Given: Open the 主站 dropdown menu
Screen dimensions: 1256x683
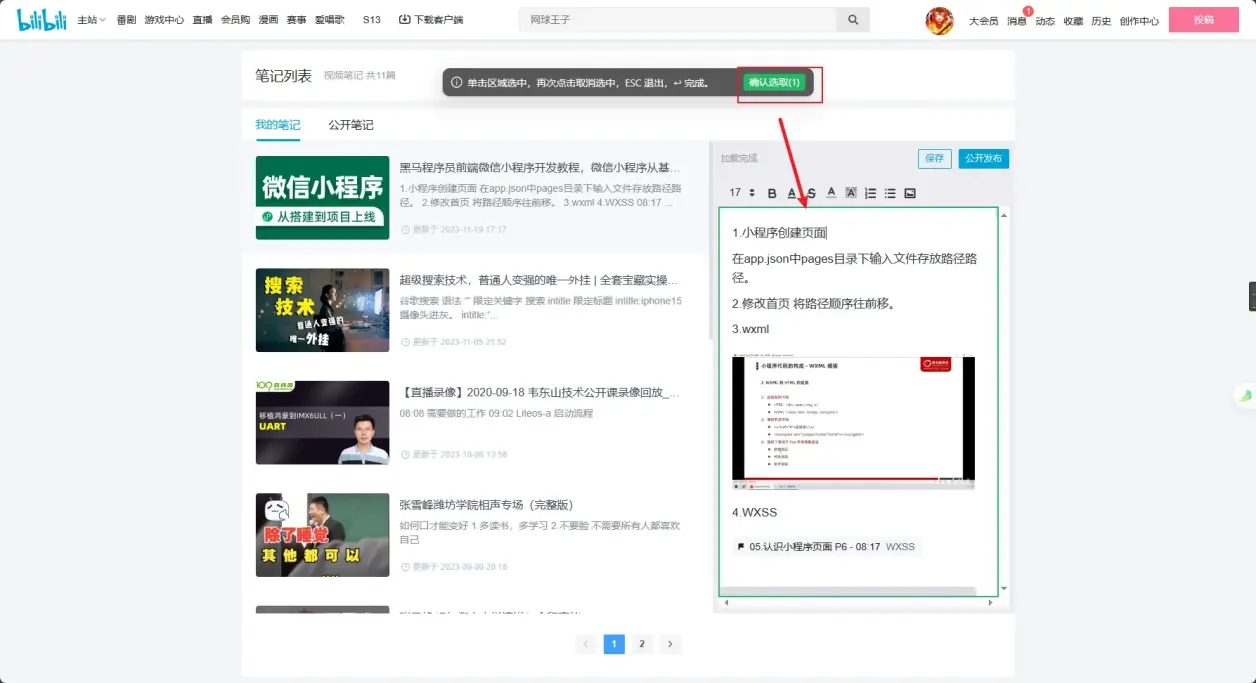Looking at the screenshot, I should click(91, 20).
